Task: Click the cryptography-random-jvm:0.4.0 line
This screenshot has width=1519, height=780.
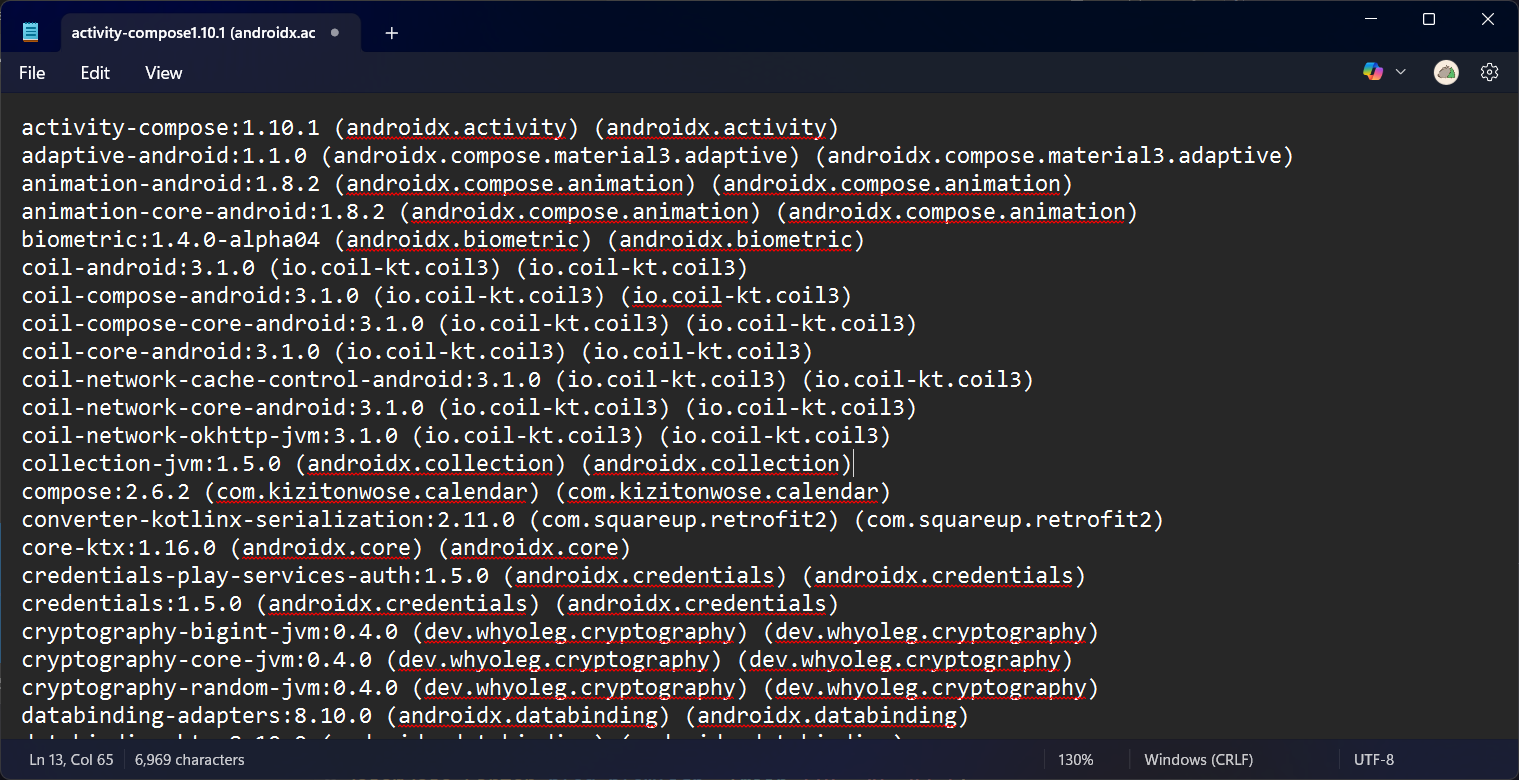Action: pos(560,688)
